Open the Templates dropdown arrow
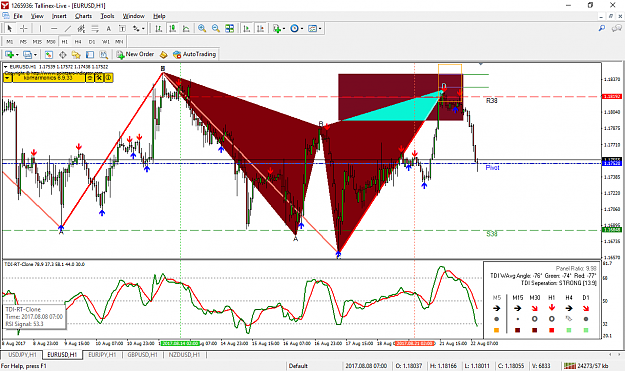 320,29
